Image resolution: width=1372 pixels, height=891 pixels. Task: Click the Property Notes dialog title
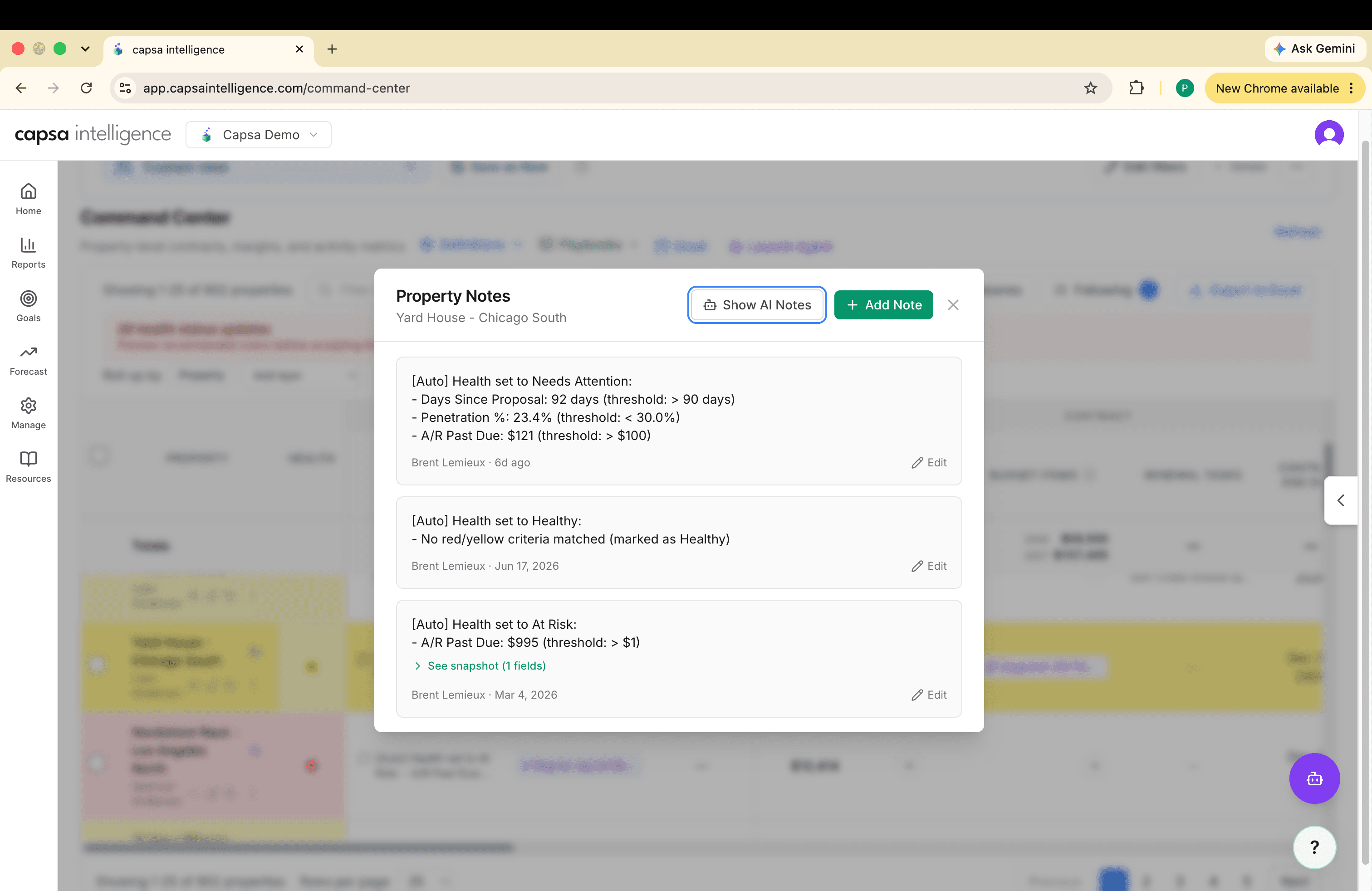452,296
